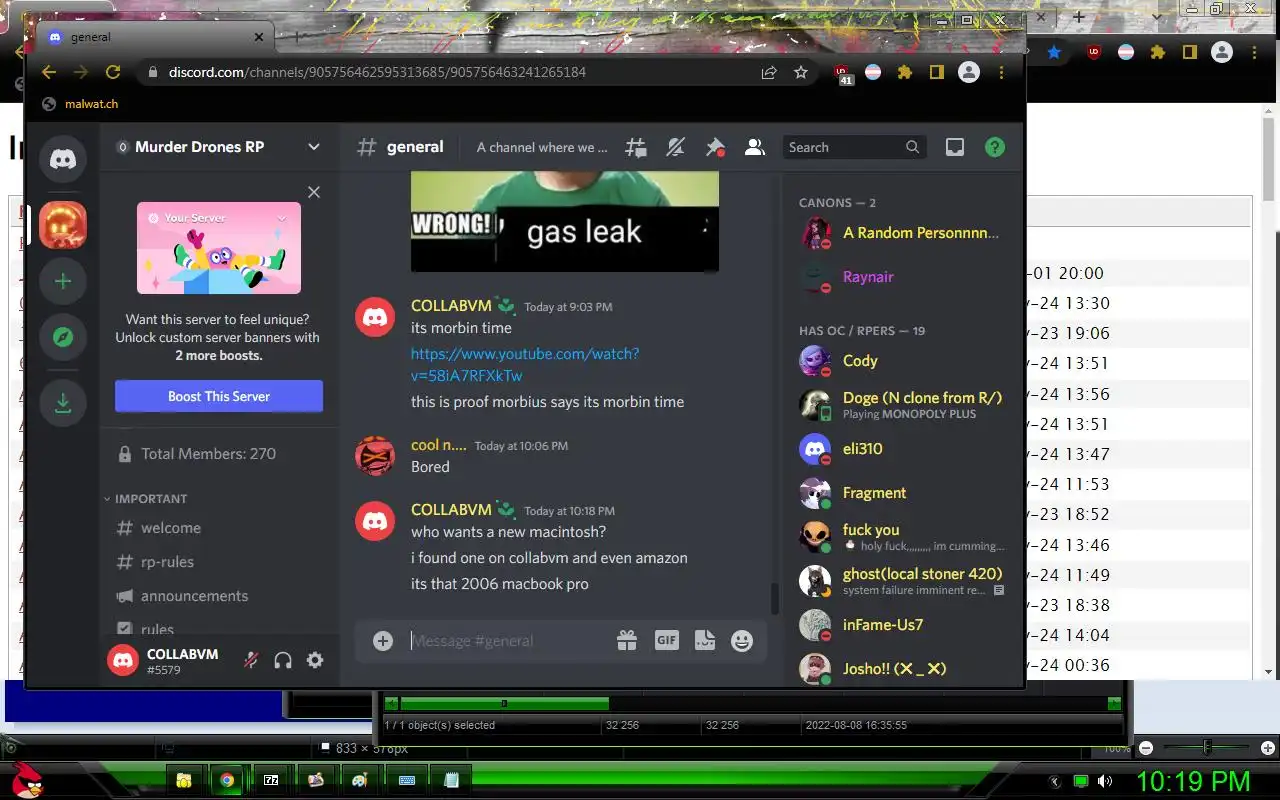Open Pinned Messages icon
Viewport: 1280px width, 800px height.
click(x=715, y=147)
